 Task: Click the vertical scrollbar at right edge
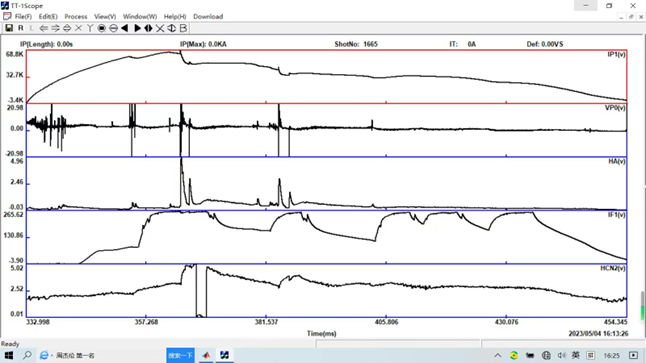(x=642, y=305)
